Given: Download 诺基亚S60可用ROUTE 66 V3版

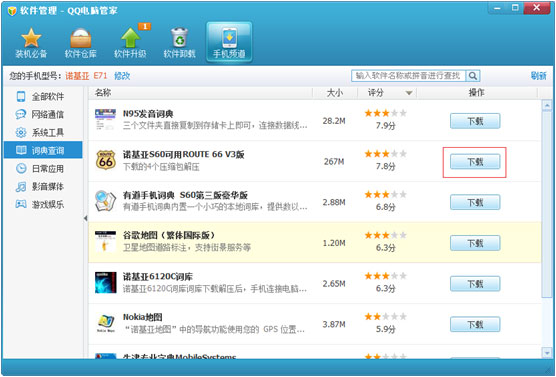Looking at the screenshot, I should [x=475, y=162].
